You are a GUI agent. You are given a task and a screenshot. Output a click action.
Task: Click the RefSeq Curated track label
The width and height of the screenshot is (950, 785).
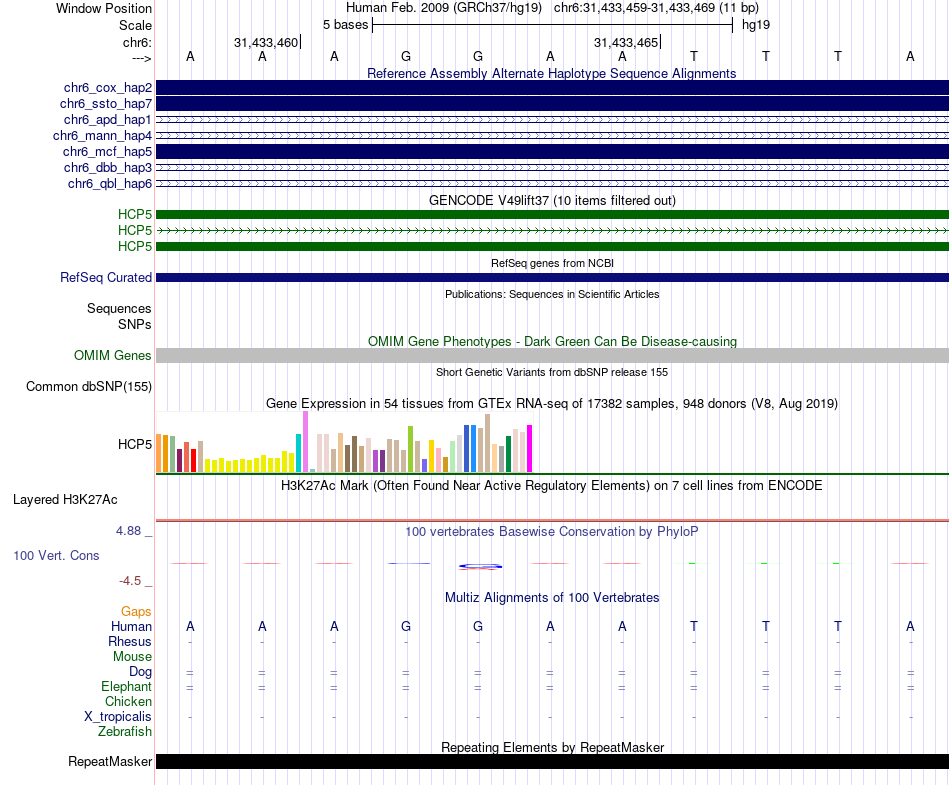(106, 277)
